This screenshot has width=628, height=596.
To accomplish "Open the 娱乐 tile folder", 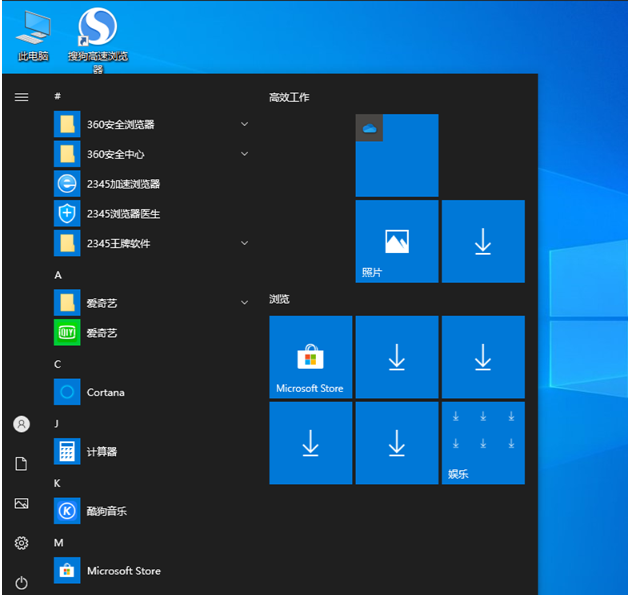I will pyautogui.click(x=483, y=443).
